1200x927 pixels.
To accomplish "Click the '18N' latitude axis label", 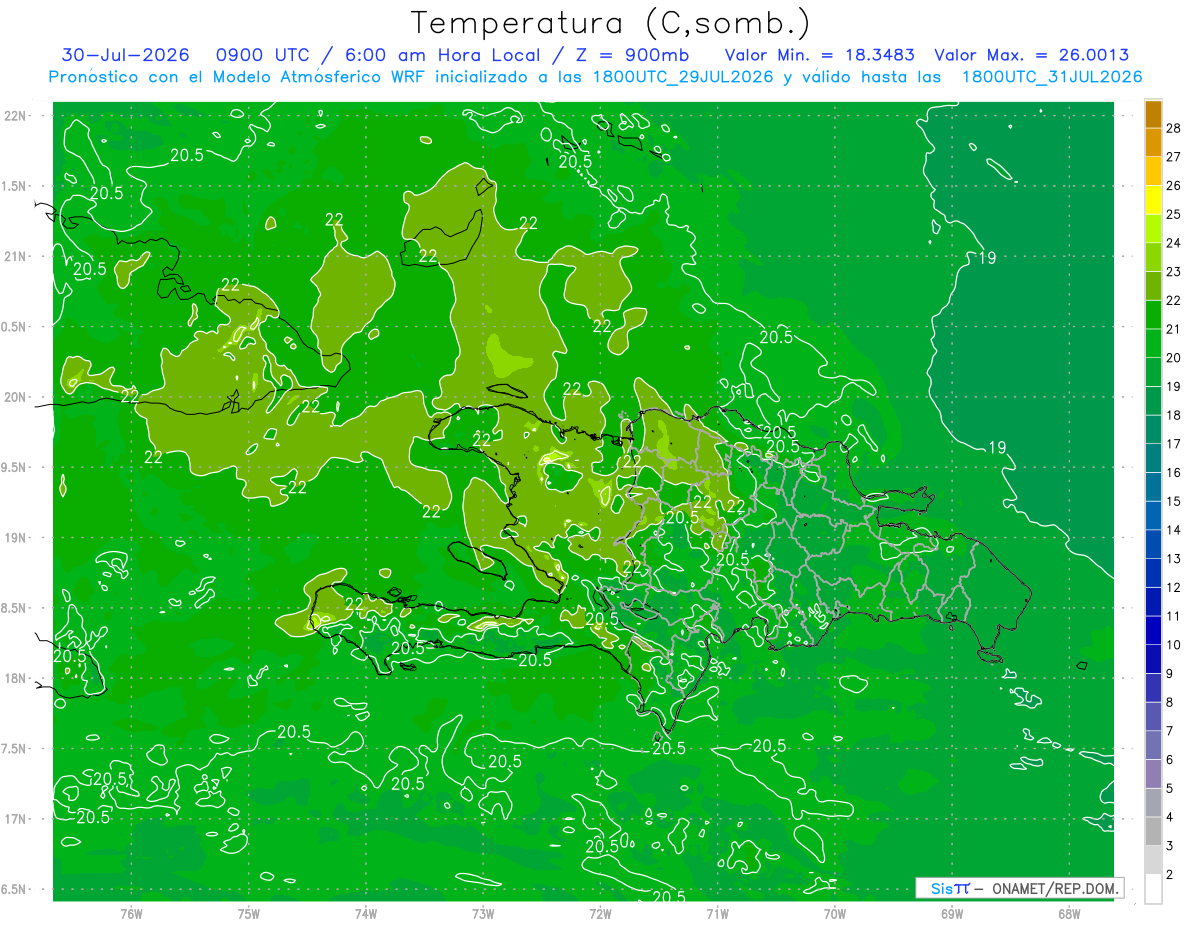I will click(x=14, y=679).
